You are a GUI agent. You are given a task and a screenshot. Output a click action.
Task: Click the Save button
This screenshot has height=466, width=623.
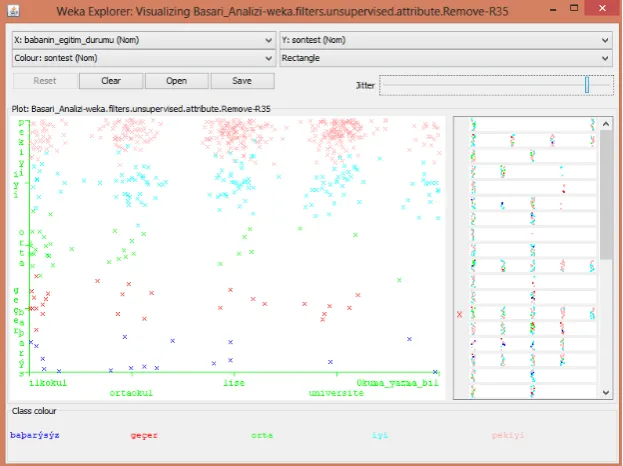(242, 81)
